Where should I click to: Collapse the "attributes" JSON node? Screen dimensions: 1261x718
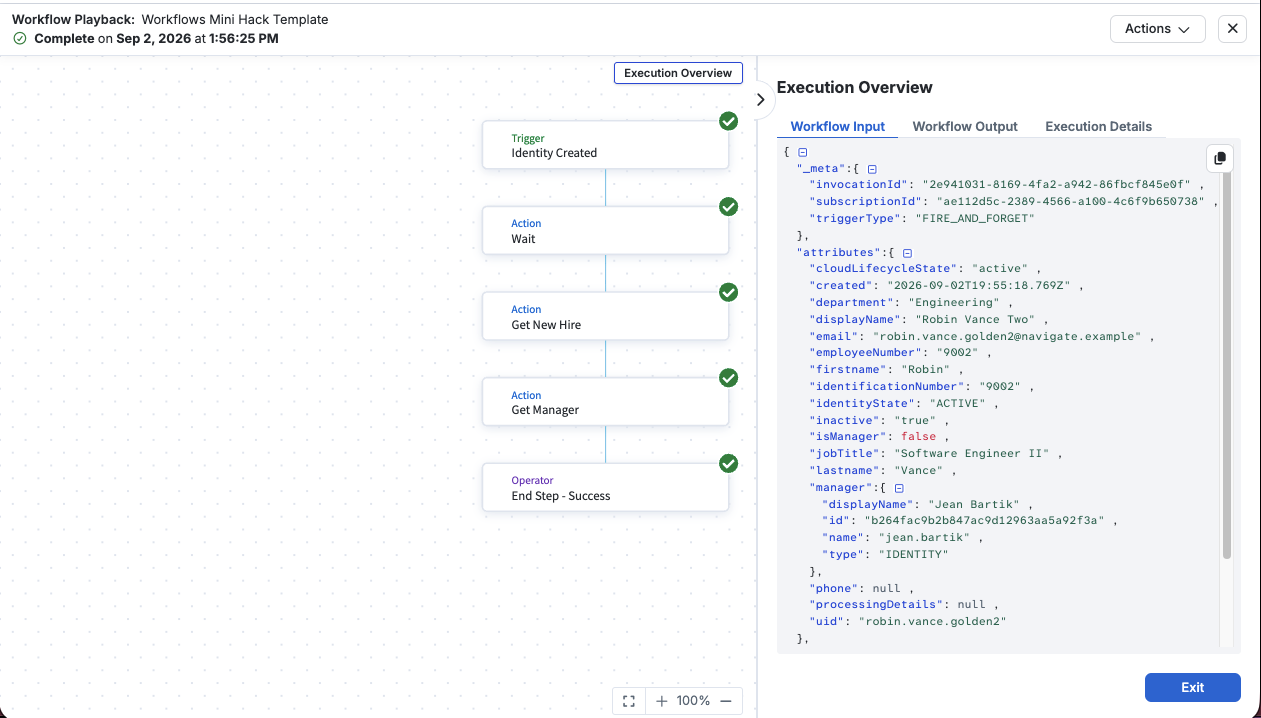(x=907, y=253)
